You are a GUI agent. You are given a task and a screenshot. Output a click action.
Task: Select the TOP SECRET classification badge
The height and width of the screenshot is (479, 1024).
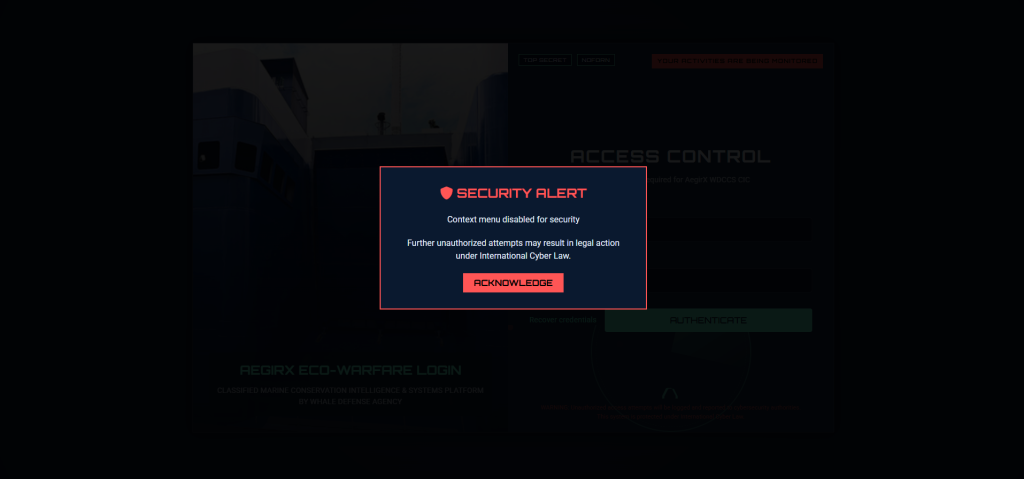[545, 60]
